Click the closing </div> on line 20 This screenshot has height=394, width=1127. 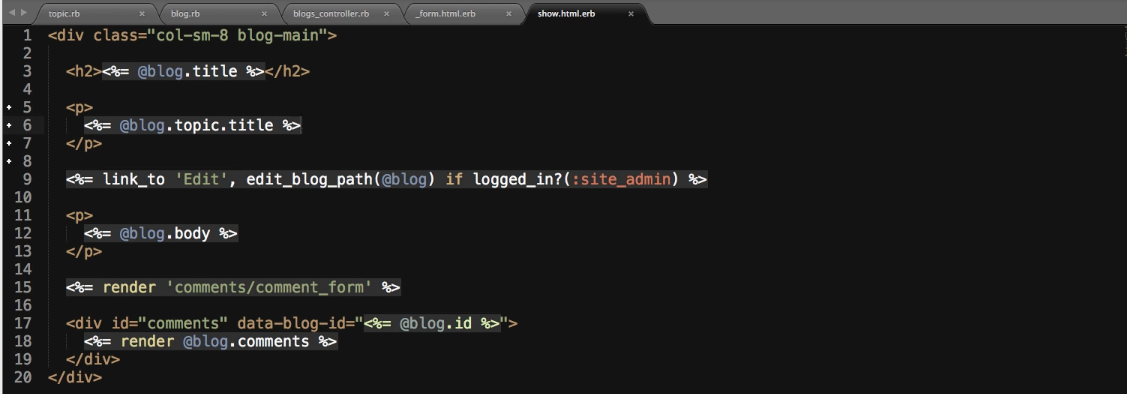pyautogui.click(x=75, y=377)
